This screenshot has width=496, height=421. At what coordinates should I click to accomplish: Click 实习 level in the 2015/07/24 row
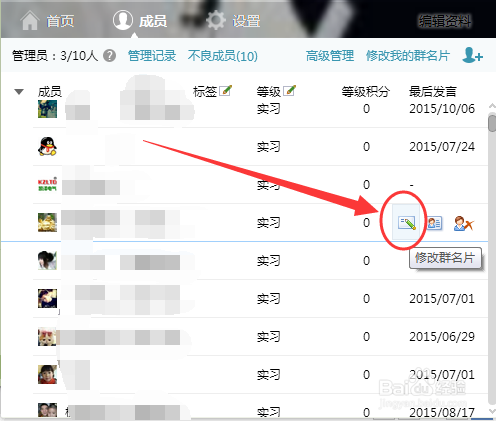[x=268, y=147]
